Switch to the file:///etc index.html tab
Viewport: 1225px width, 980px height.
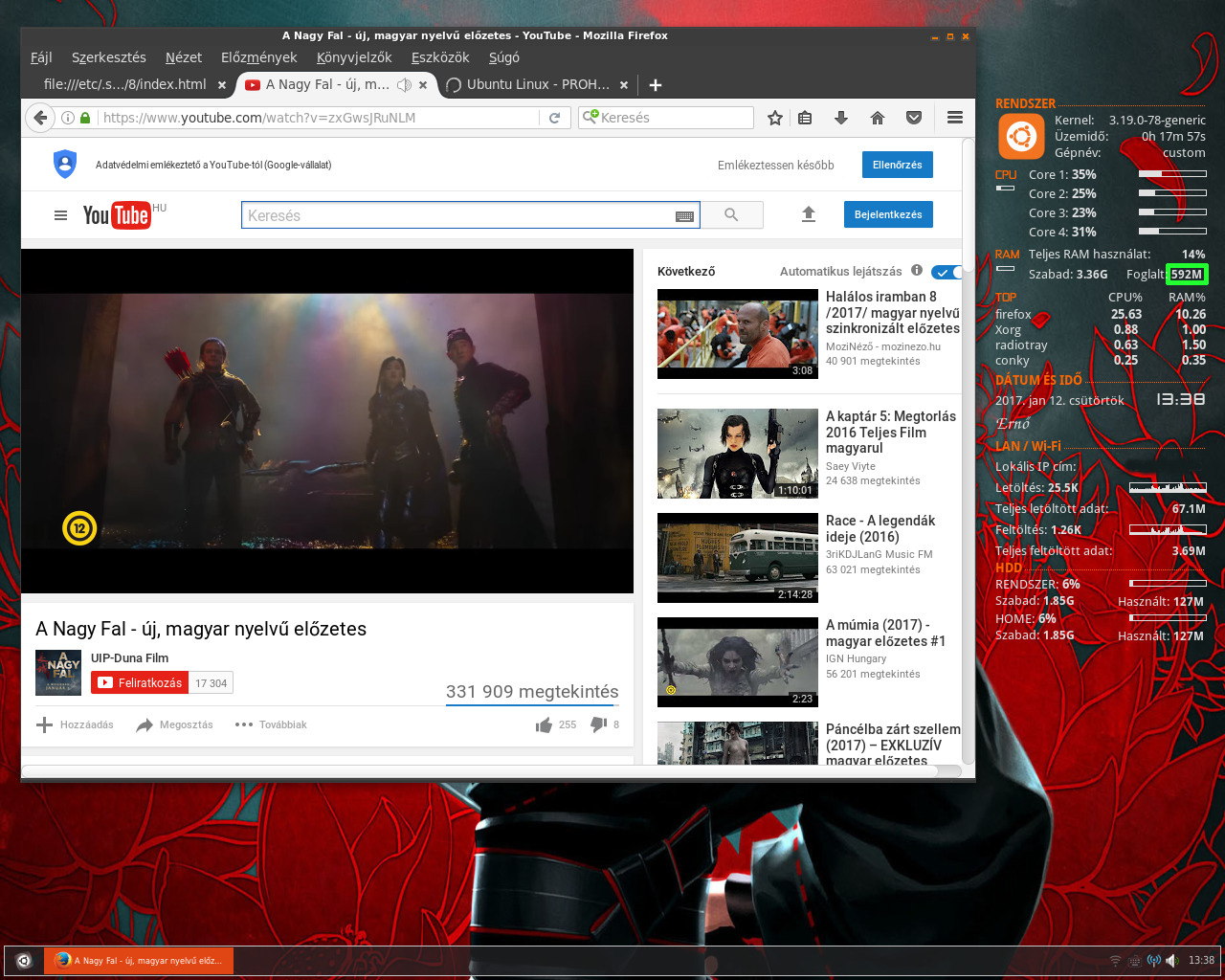[x=125, y=84]
